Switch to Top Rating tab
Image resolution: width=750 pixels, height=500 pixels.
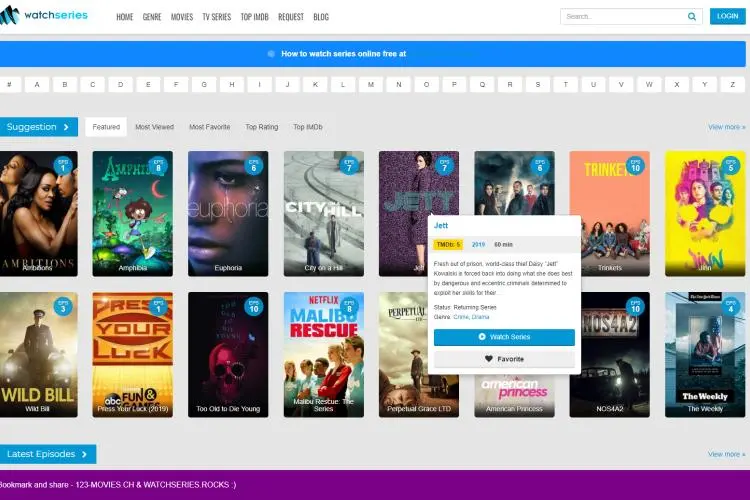(262, 127)
